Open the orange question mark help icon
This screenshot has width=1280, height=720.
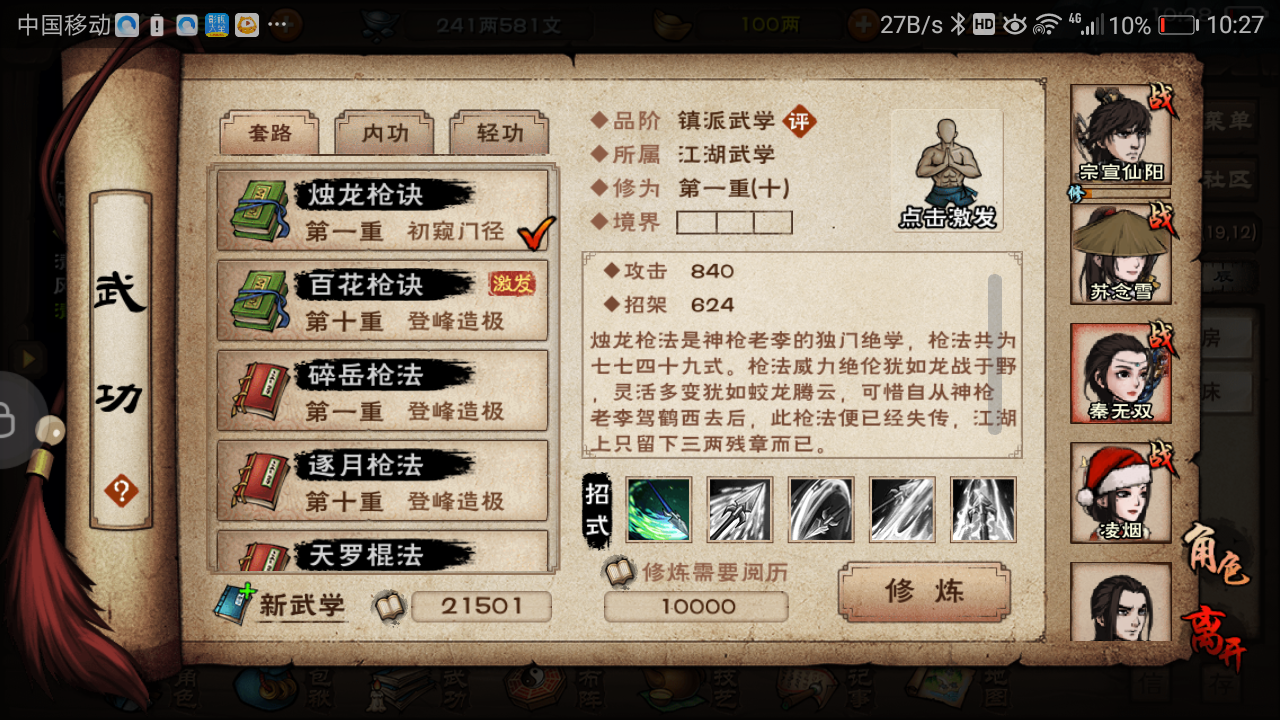122,491
